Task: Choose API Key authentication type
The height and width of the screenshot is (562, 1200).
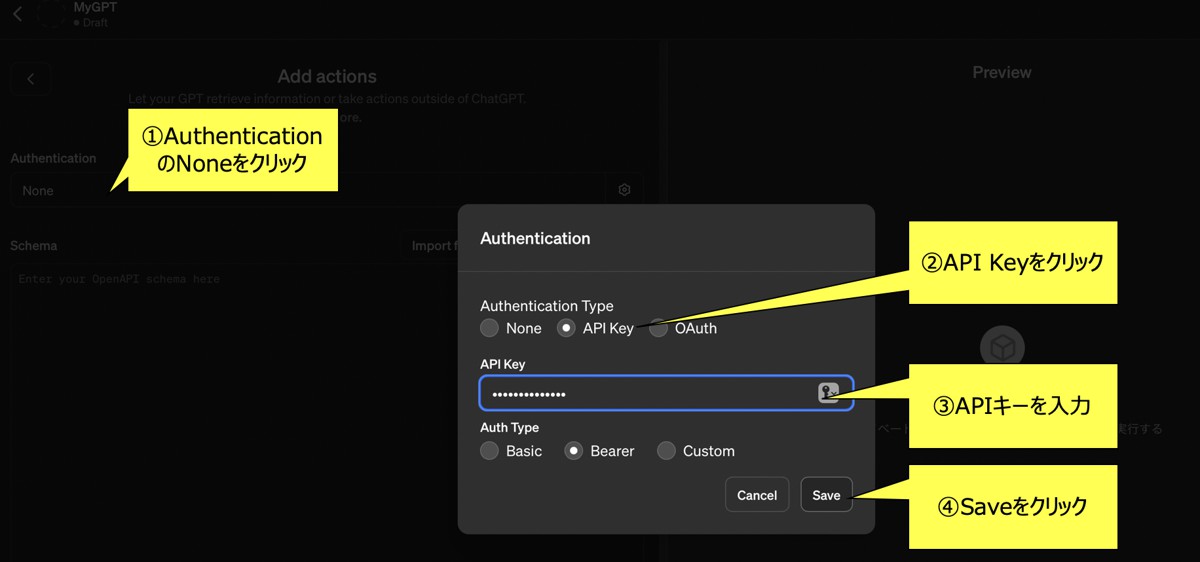Action: 566,328
